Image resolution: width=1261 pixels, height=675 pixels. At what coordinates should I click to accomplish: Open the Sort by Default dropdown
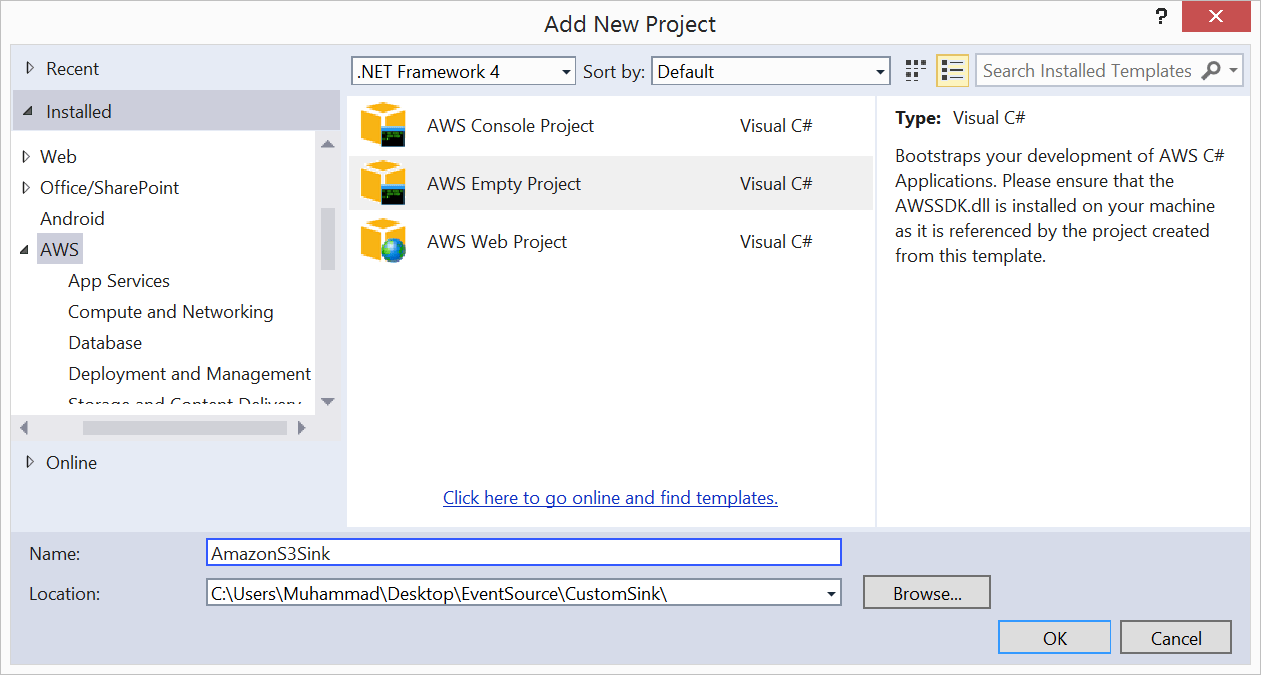[771, 71]
